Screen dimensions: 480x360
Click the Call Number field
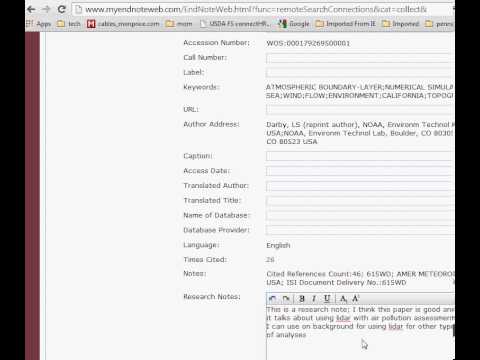click(x=360, y=59)
